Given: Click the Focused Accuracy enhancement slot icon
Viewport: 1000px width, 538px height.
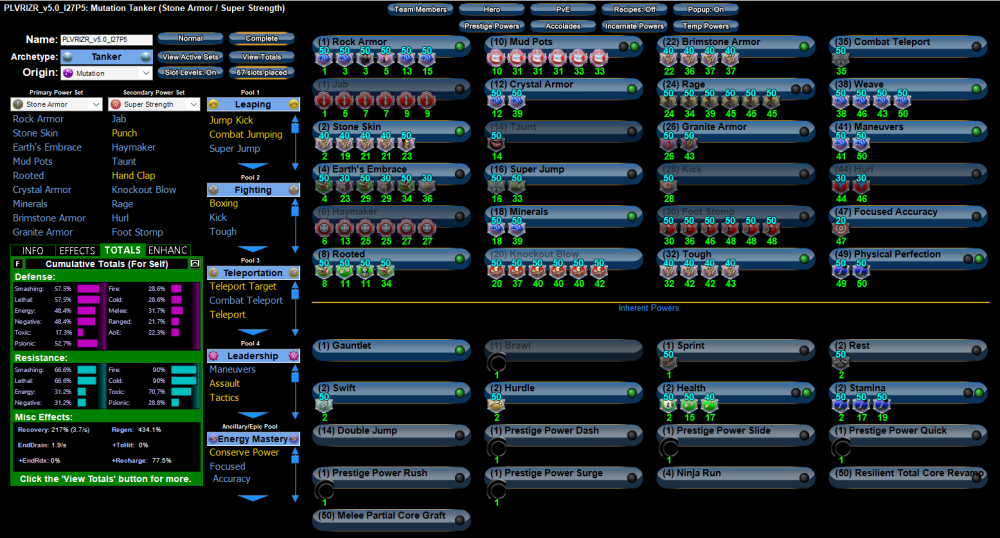Looking at the screenshot, I should [x=840, y=229].
